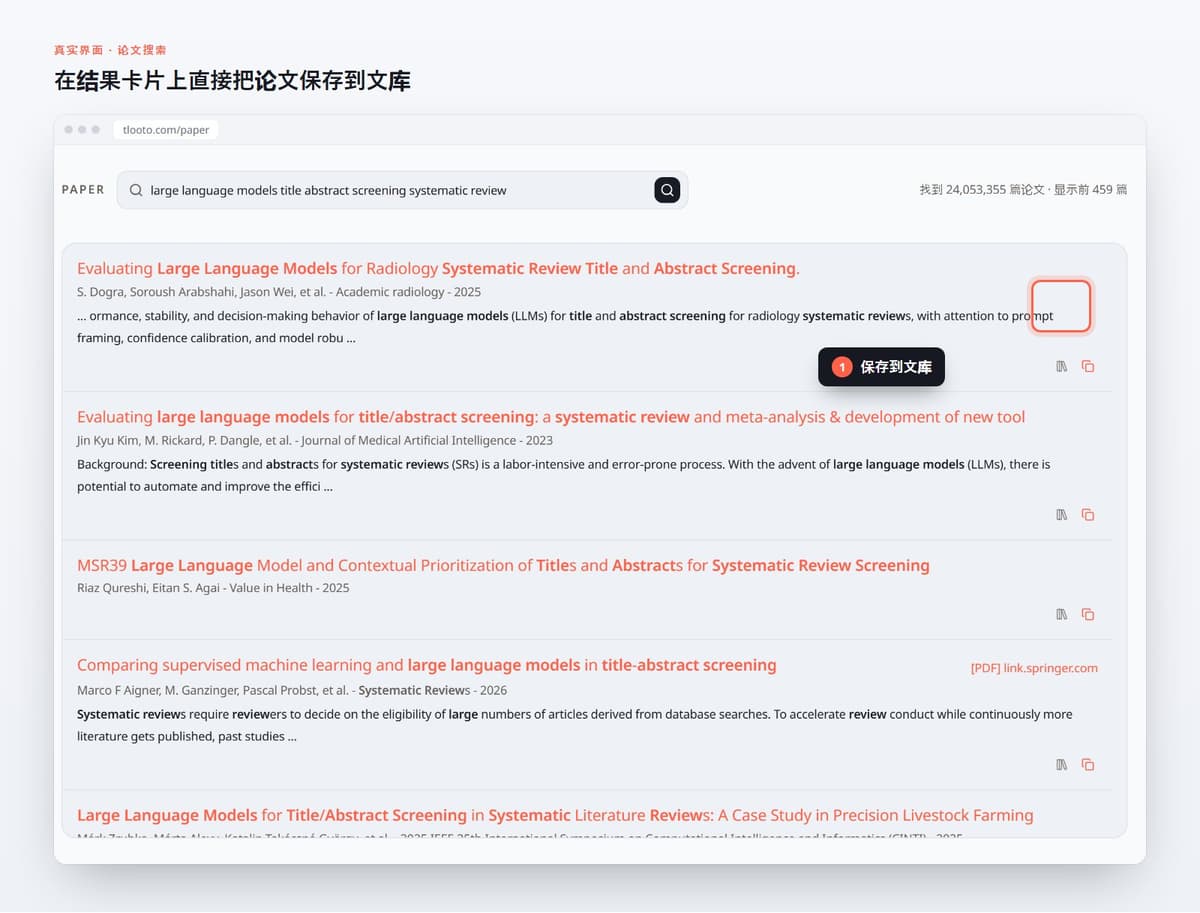This screenshot has height=913, width=1200.
Task: Open the radiology systematic review paper title
Action: [438, 268]
